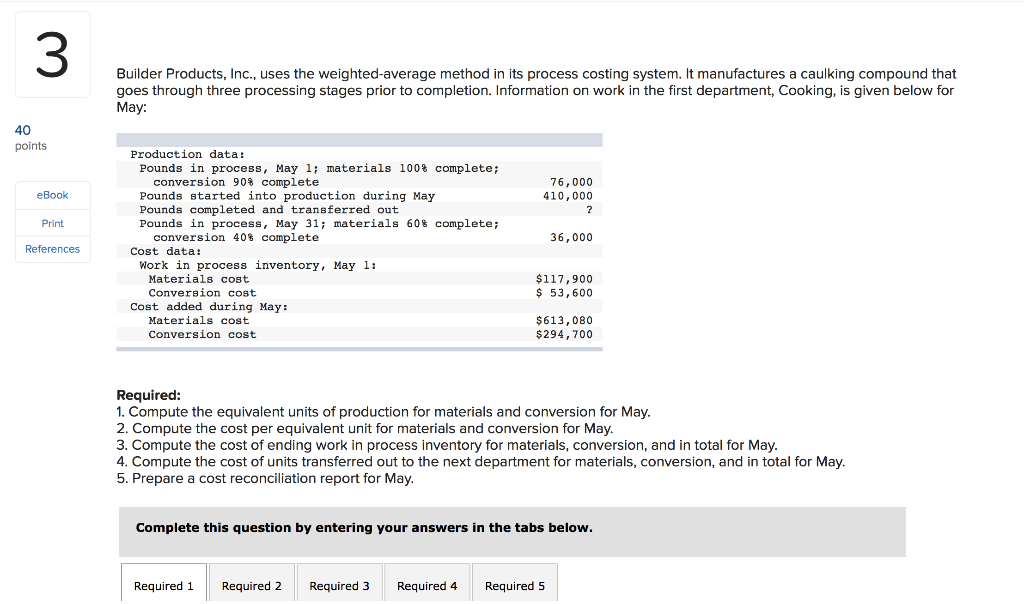The width and height of the screenshot is (1024, 604).
Task: Select the Required 3 tab
Action: click(x=339, y=585)
